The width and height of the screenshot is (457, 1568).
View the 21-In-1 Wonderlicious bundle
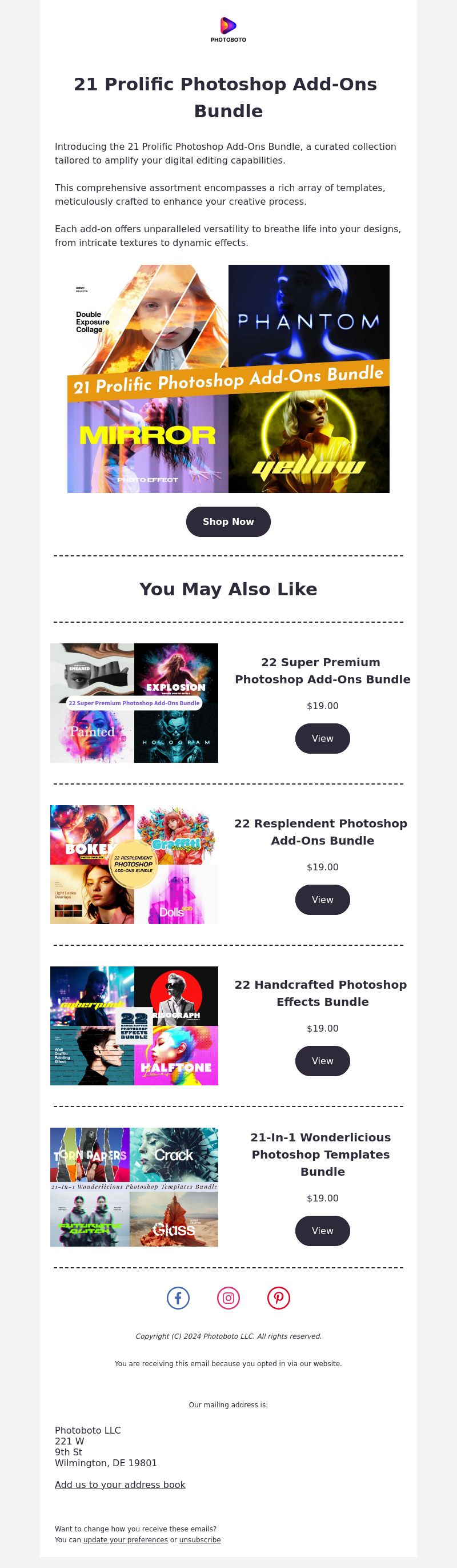pyautogui.click(x=323, y=1231)
